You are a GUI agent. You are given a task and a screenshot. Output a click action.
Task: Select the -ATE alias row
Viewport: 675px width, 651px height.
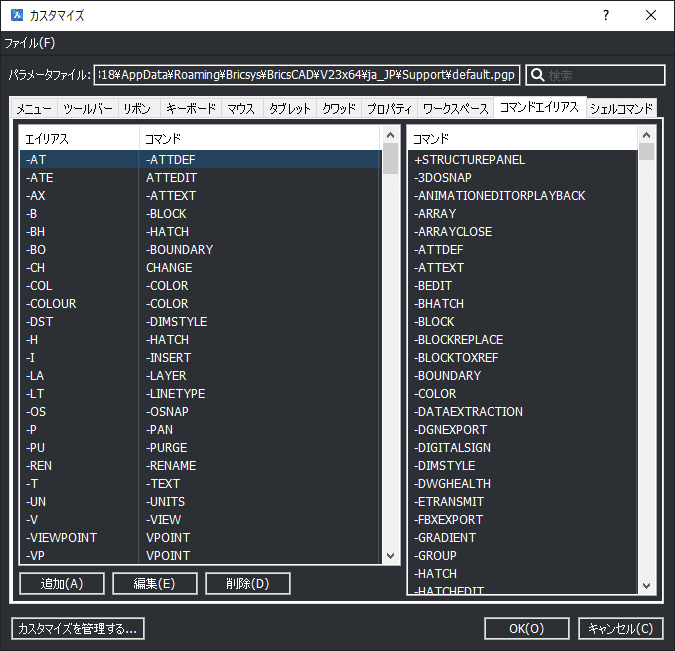pos(200,177)
